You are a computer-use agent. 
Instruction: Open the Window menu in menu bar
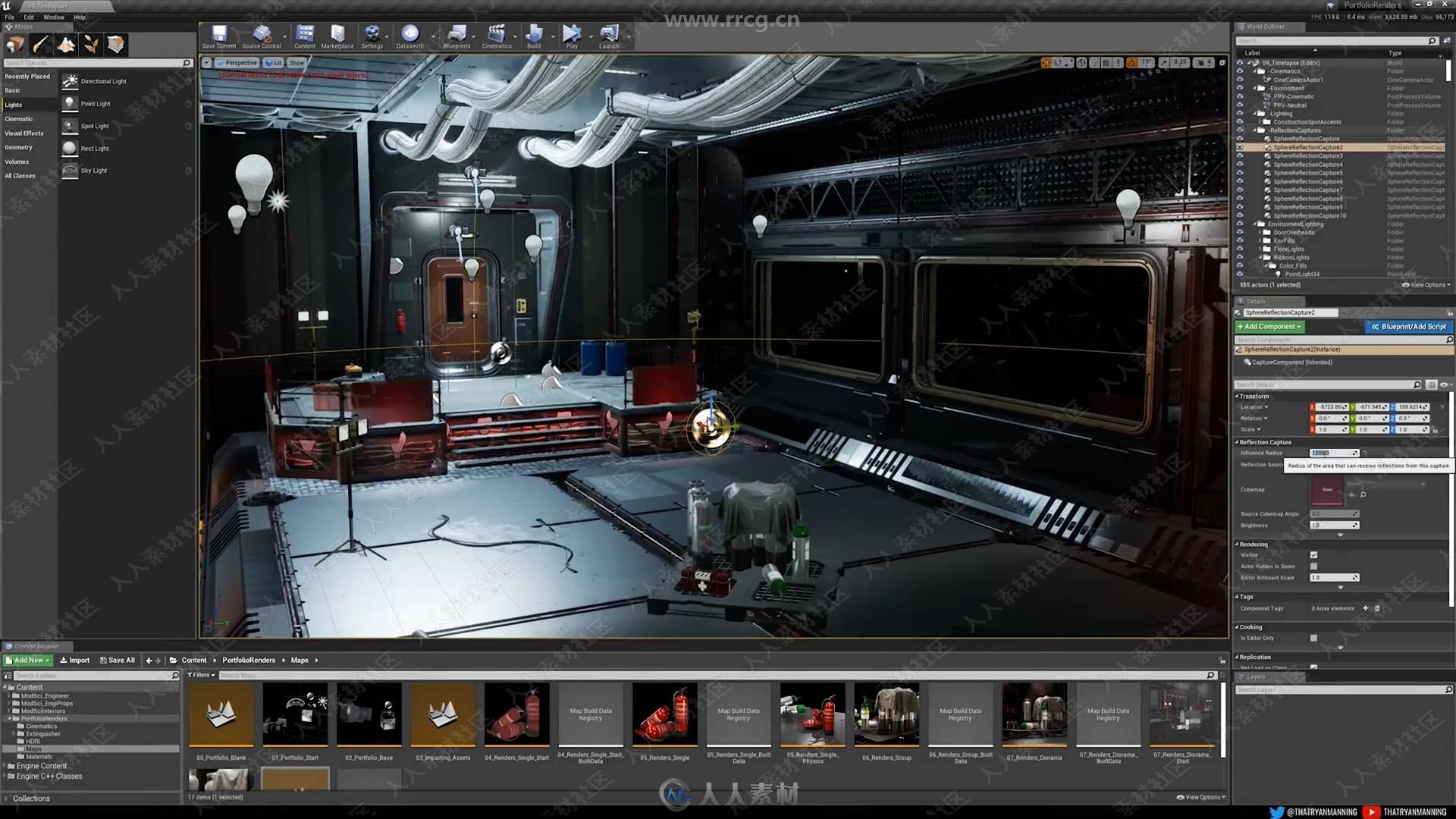(x=55, y=17)
